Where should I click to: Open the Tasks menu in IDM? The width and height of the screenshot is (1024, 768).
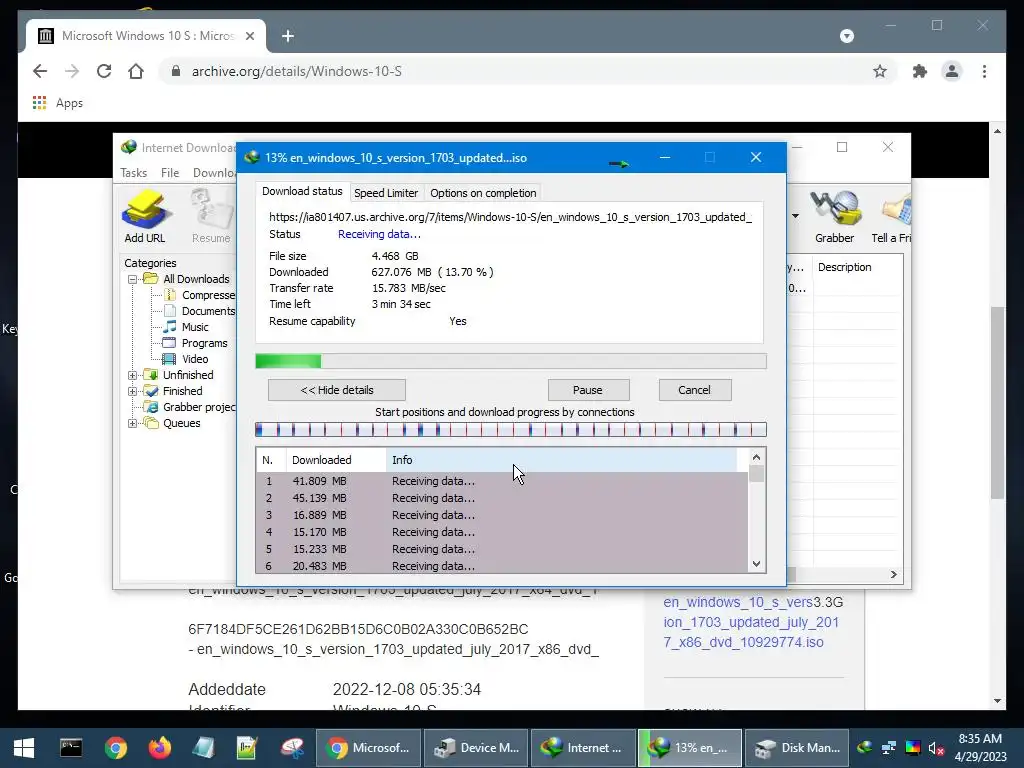133,172
